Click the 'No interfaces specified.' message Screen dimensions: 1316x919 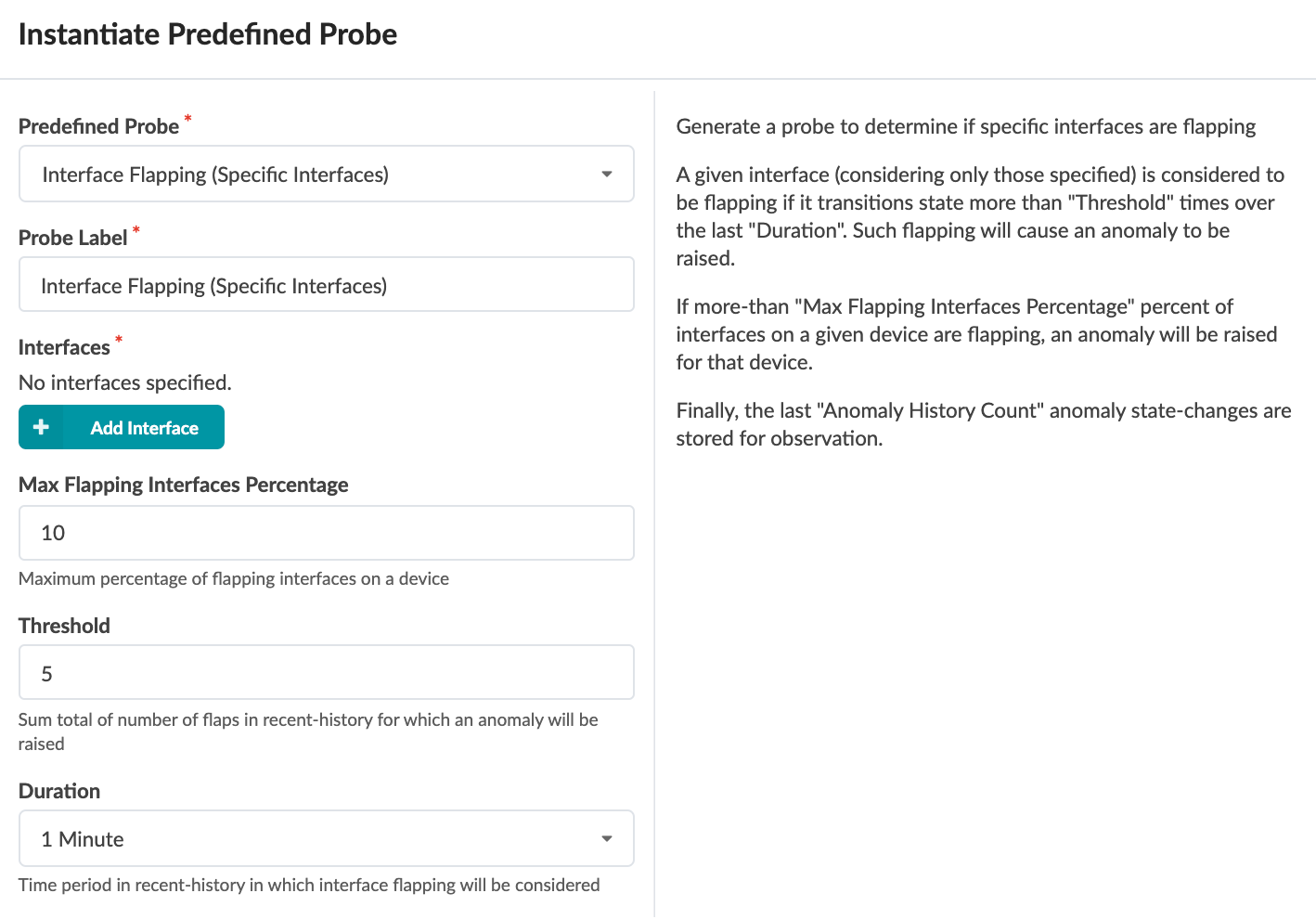(x=125, y=382)
